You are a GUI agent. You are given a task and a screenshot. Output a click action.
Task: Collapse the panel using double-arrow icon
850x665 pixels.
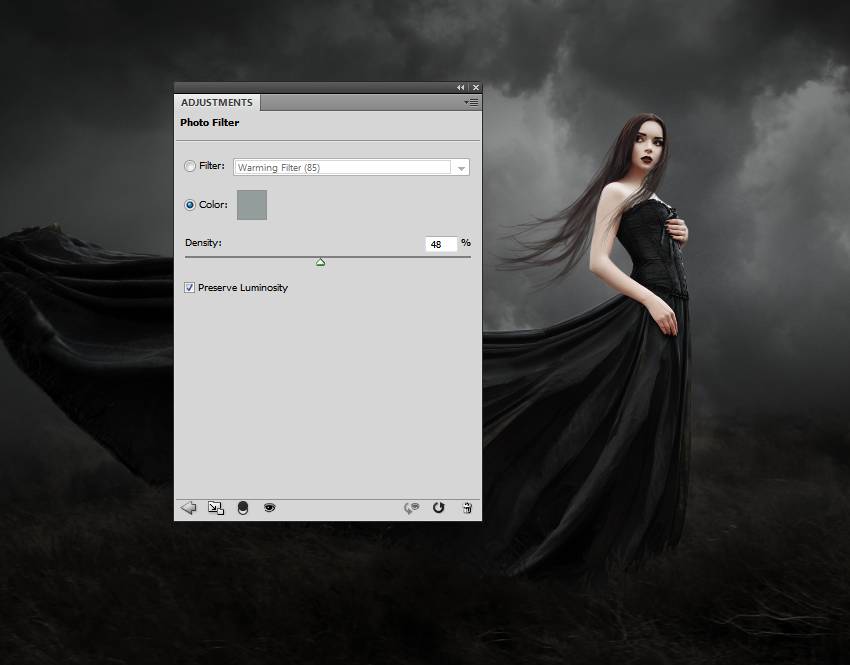click(x=461, y=88)
